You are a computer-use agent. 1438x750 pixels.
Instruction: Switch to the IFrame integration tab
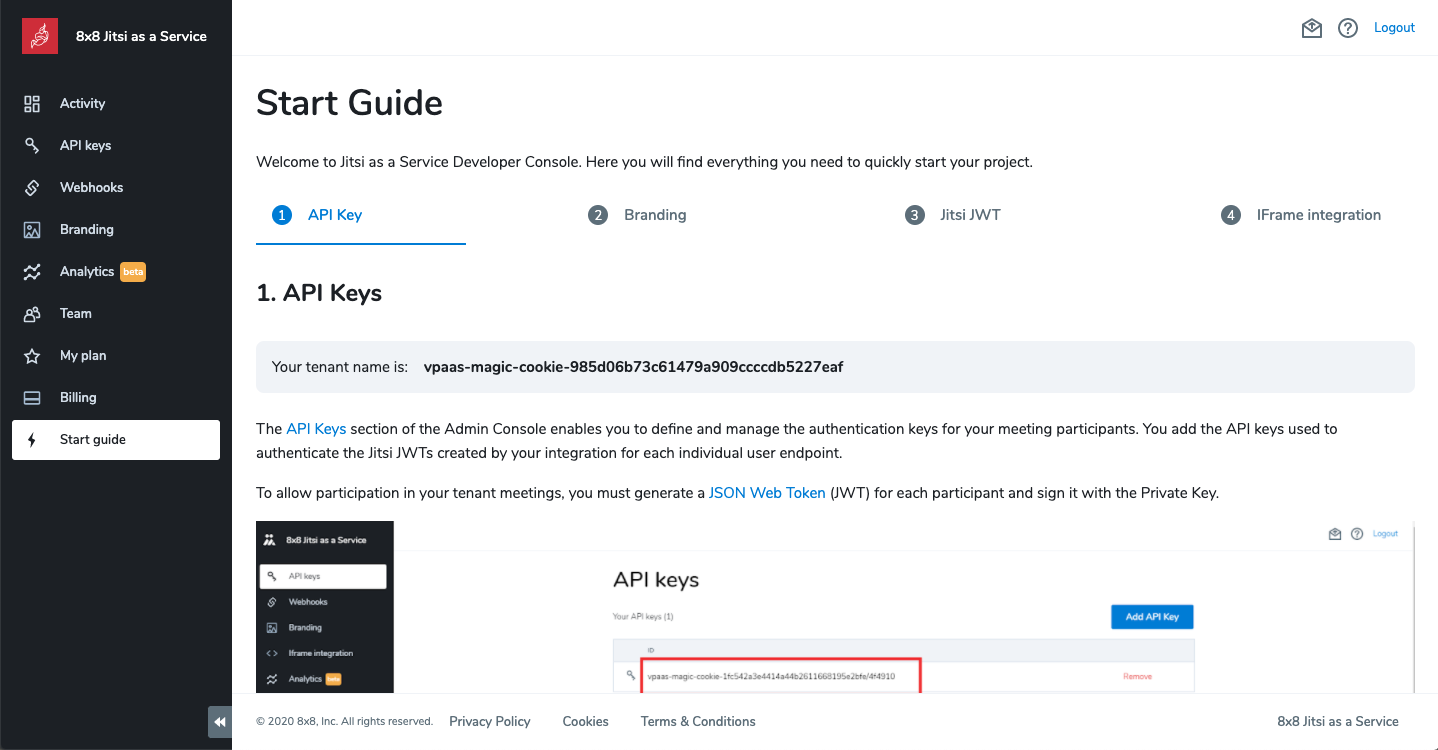coord(1301,215)
